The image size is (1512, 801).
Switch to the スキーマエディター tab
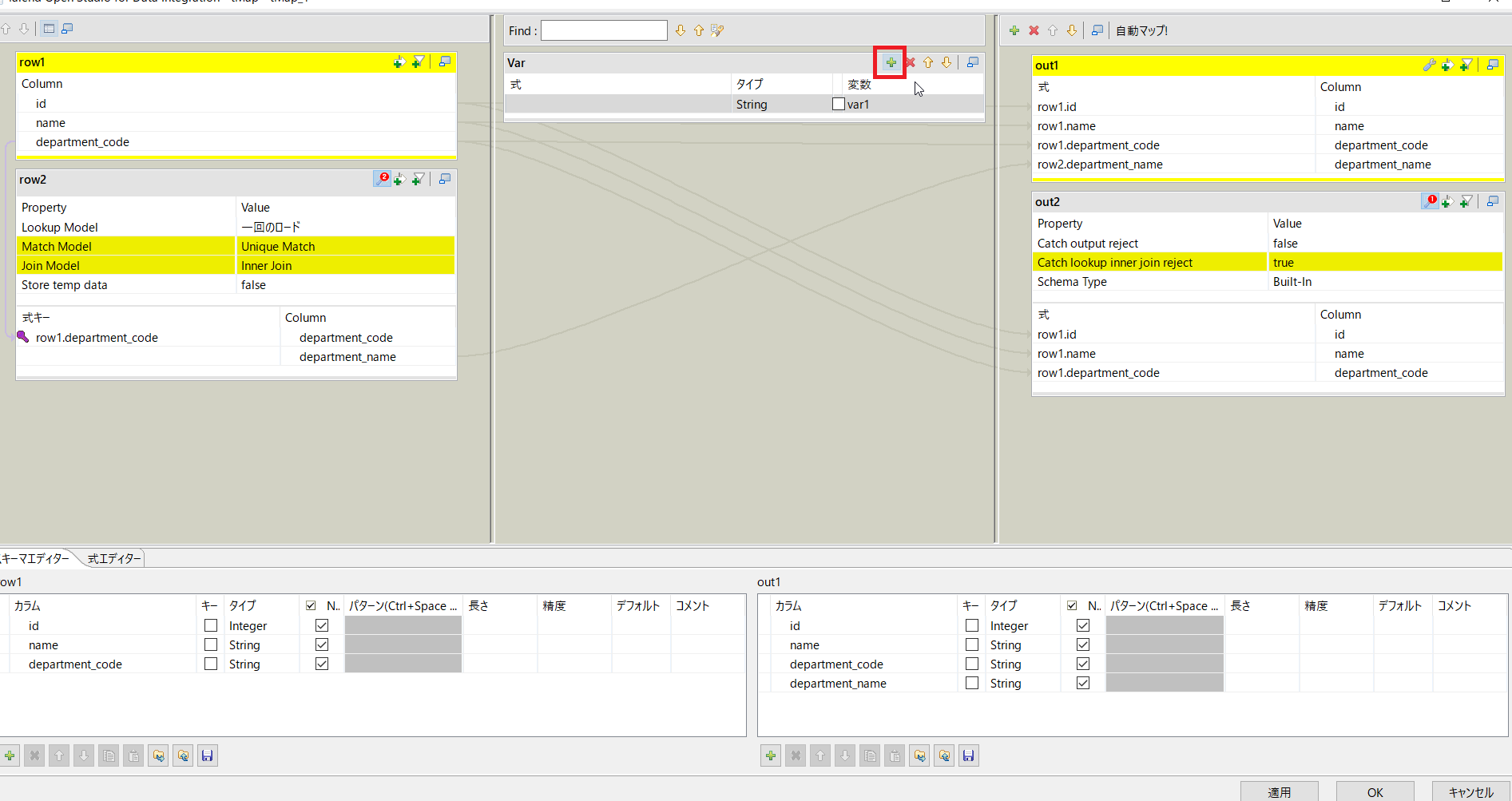pos(36,558)
